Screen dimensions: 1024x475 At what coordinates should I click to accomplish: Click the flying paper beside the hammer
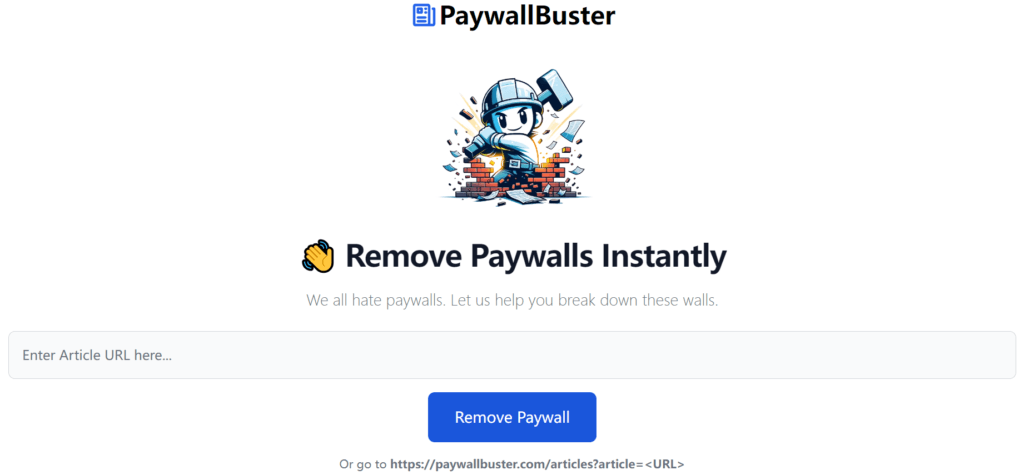coord(573,133)
